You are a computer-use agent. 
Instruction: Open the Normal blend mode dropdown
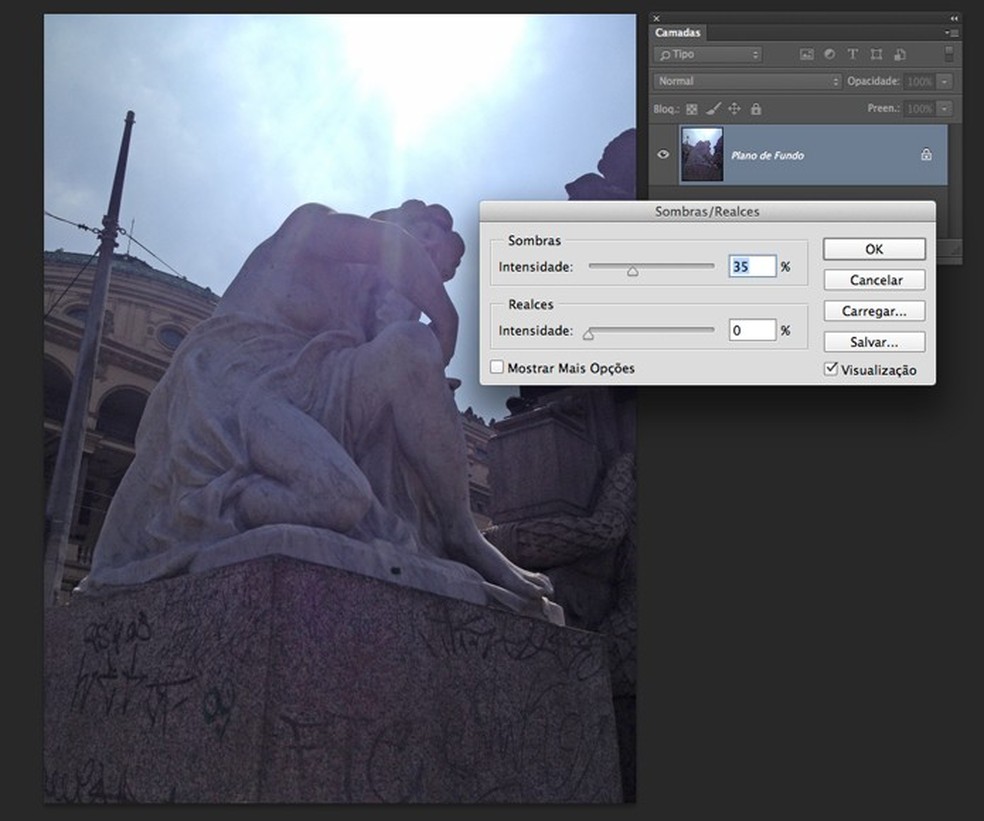747,81
